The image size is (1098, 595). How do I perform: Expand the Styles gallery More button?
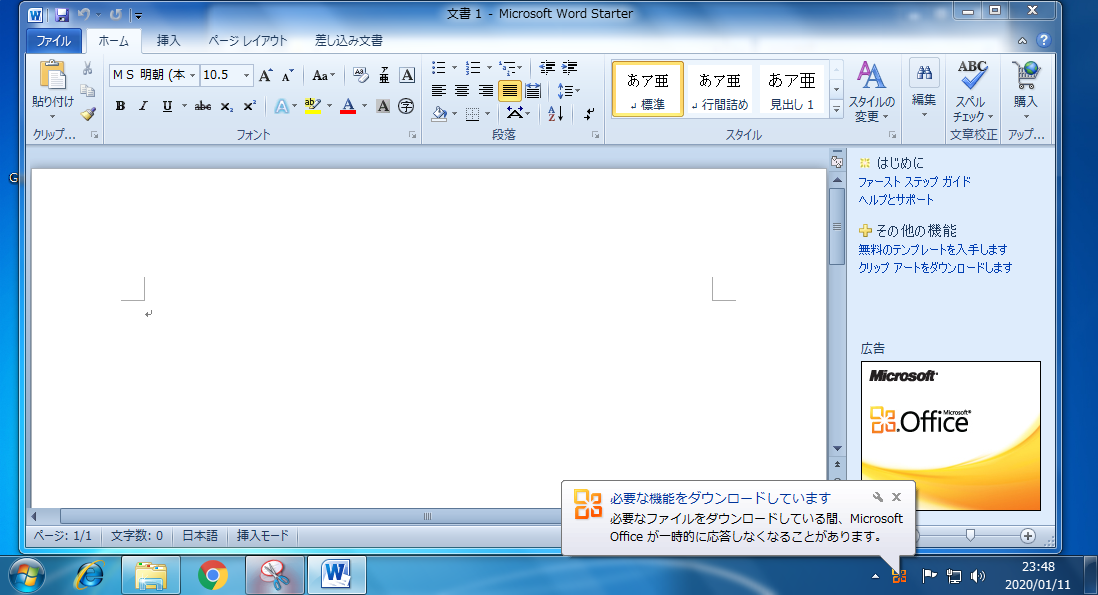836,109
